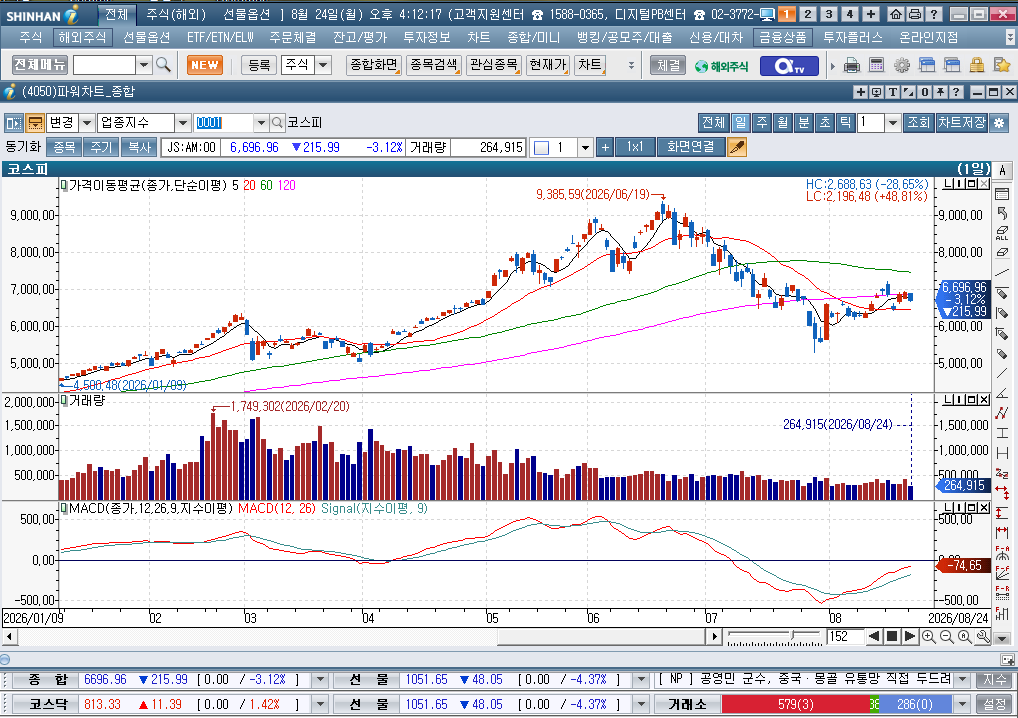1018x718 pixels.
Task: Select the 주 weekly period toggle
Action: click(762, 123)
